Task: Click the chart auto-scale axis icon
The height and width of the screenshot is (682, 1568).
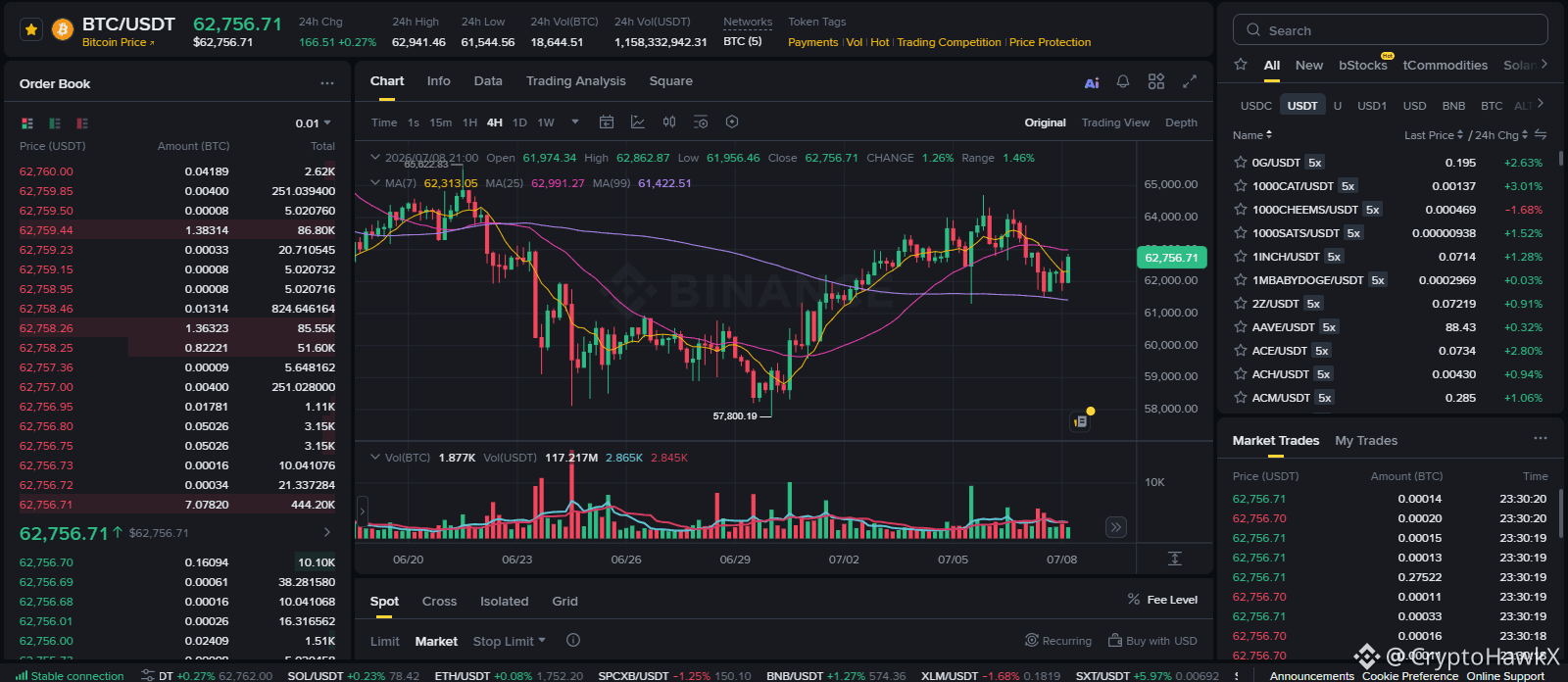Action: pyautogui.click(x=1175, y=559)
